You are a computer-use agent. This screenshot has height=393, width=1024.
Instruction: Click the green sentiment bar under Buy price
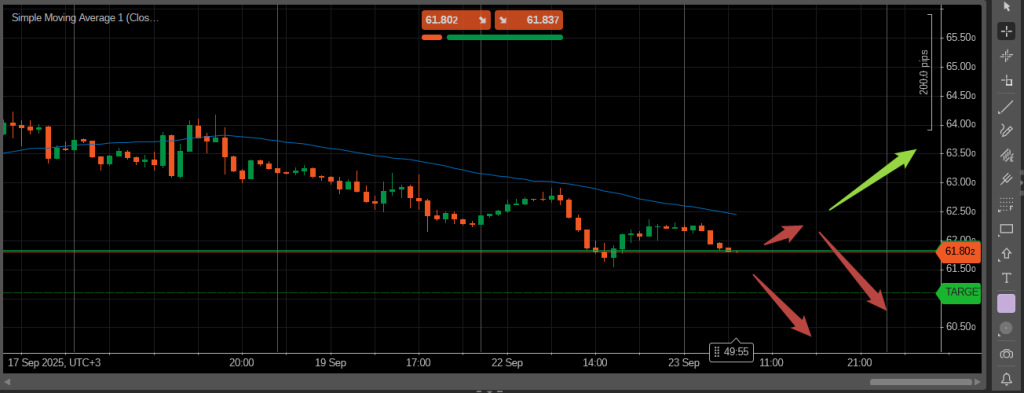click(x=505, y=37)
